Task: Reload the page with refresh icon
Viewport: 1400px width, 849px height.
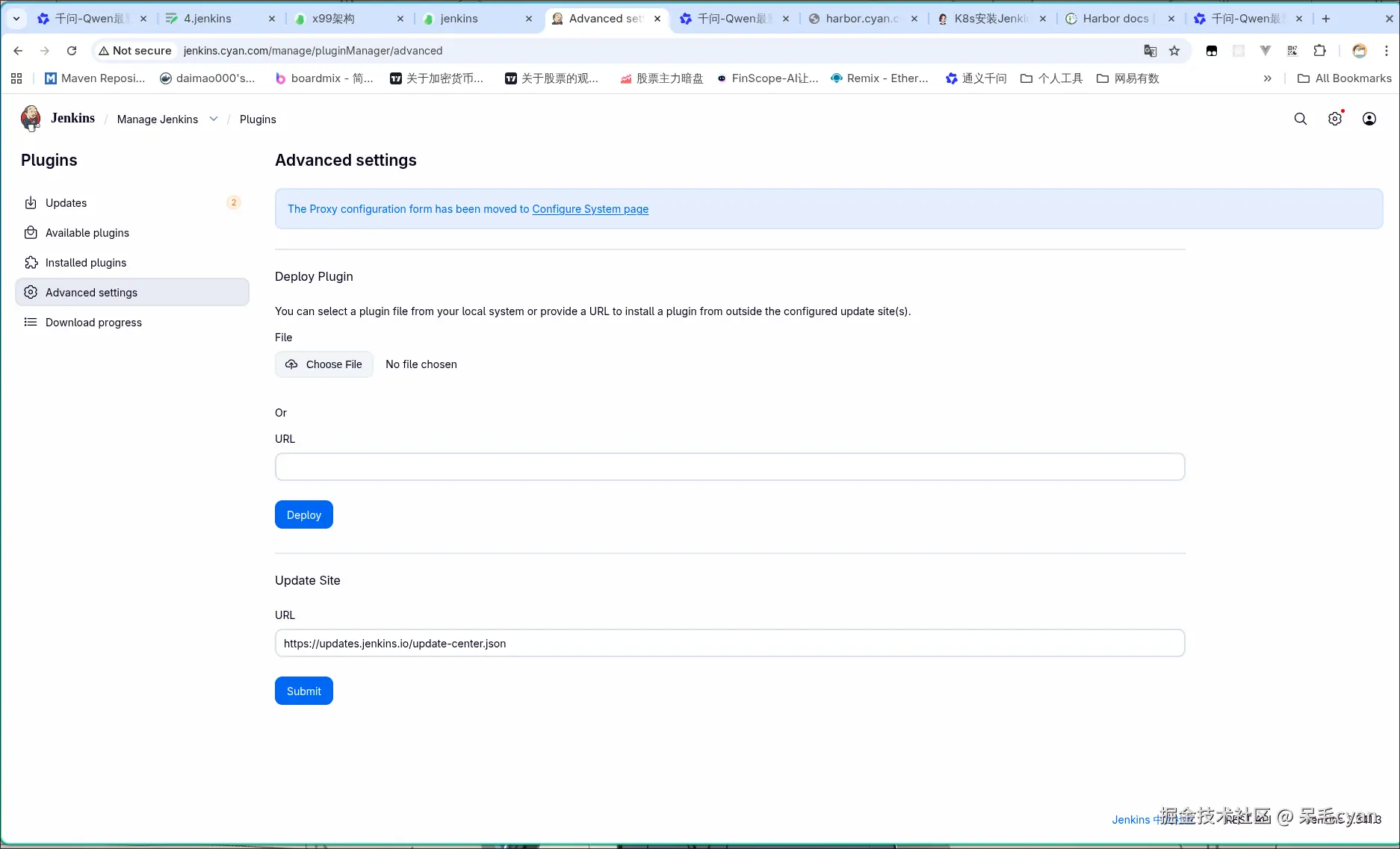Action: [x=72, y=51]
